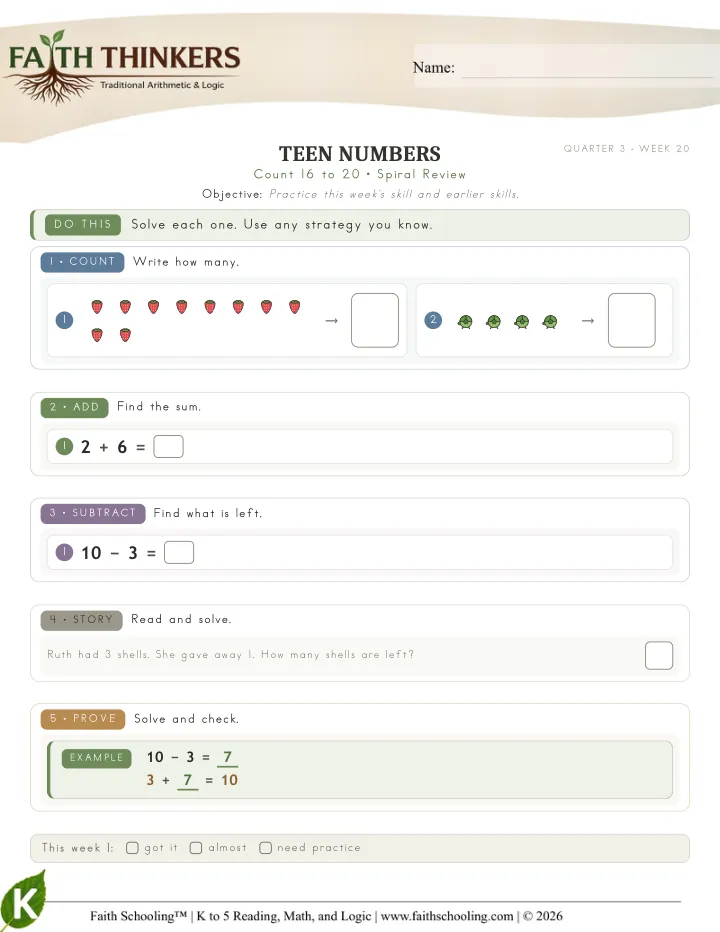Click the turtle count answer box

point(631,320)
